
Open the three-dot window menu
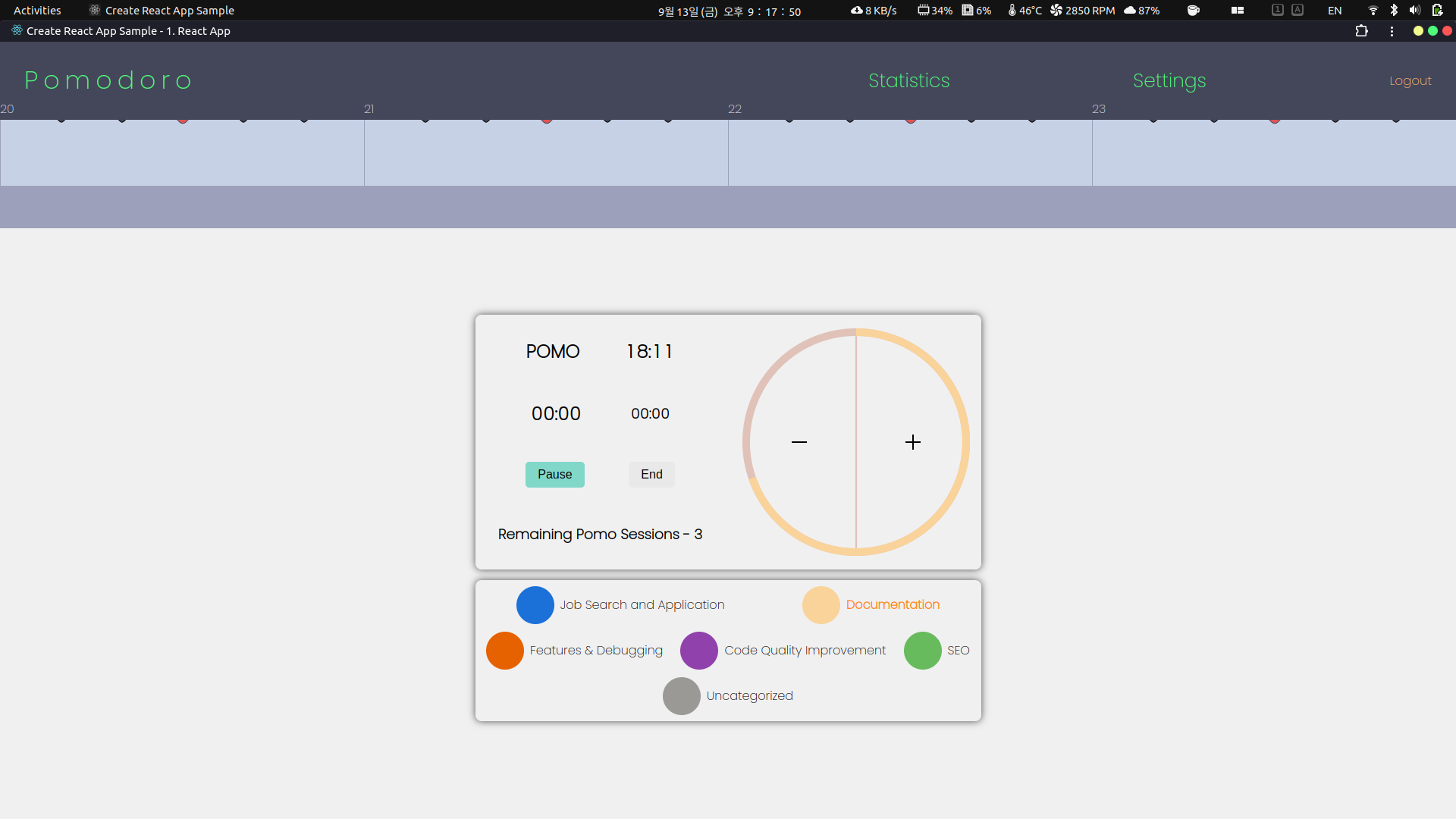(x=1392, y=31)
